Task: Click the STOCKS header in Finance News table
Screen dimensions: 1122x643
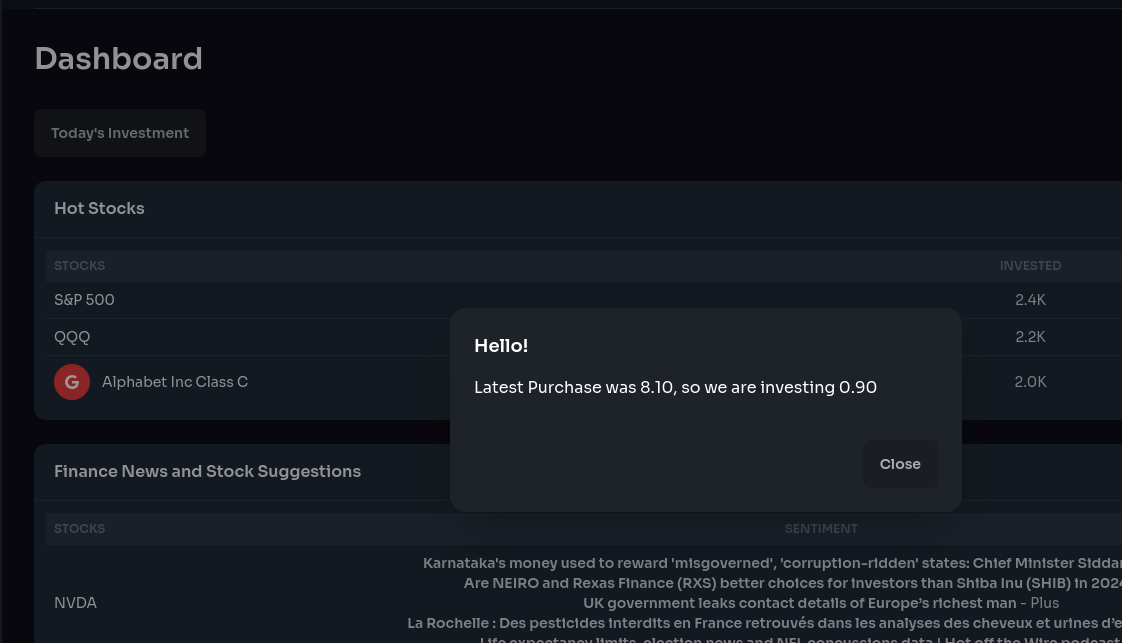Action: coord(80,529)
